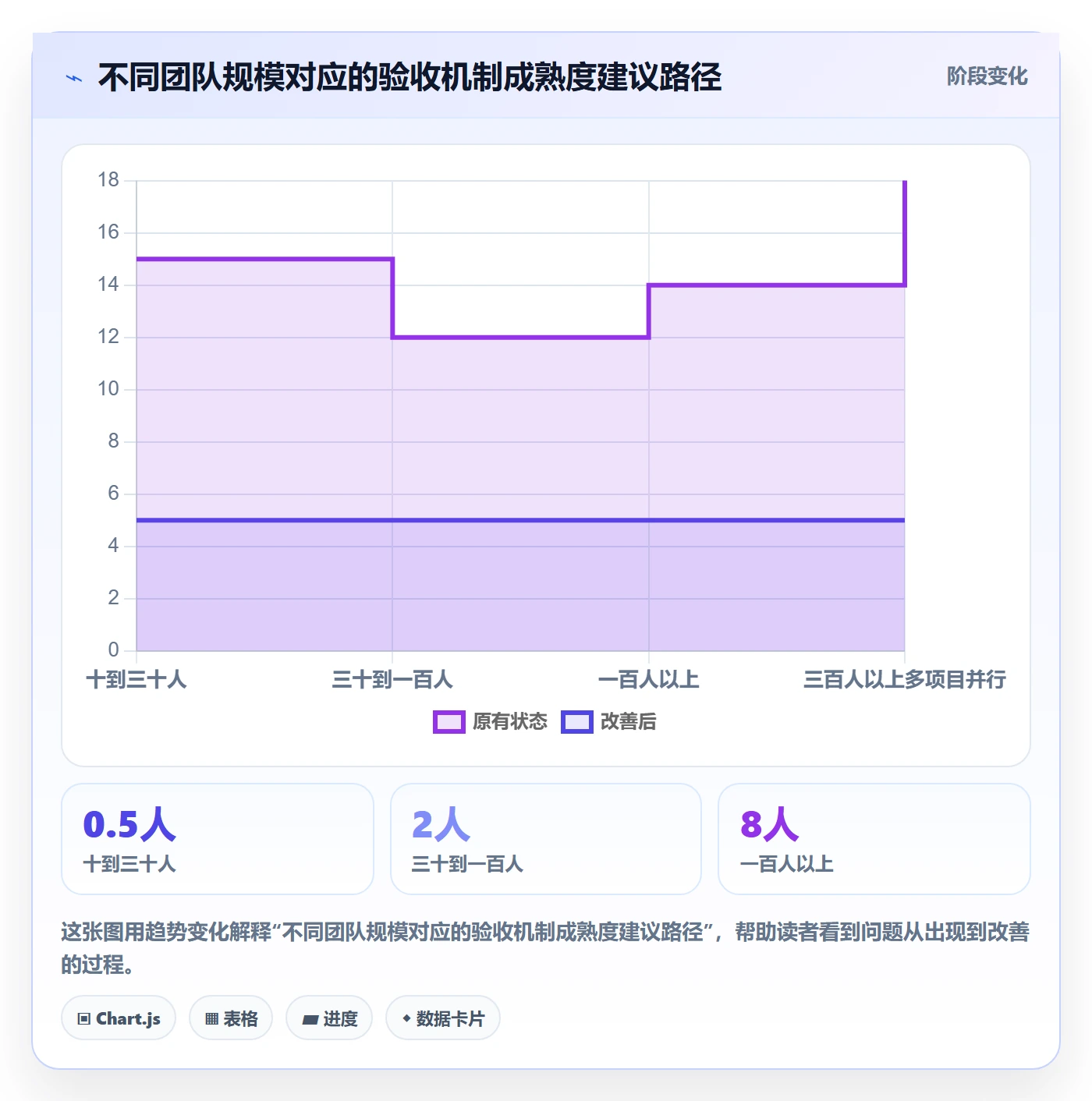Click the y-axis value 18
This screenshot has width=1092, height=1101.
point(108,180)
